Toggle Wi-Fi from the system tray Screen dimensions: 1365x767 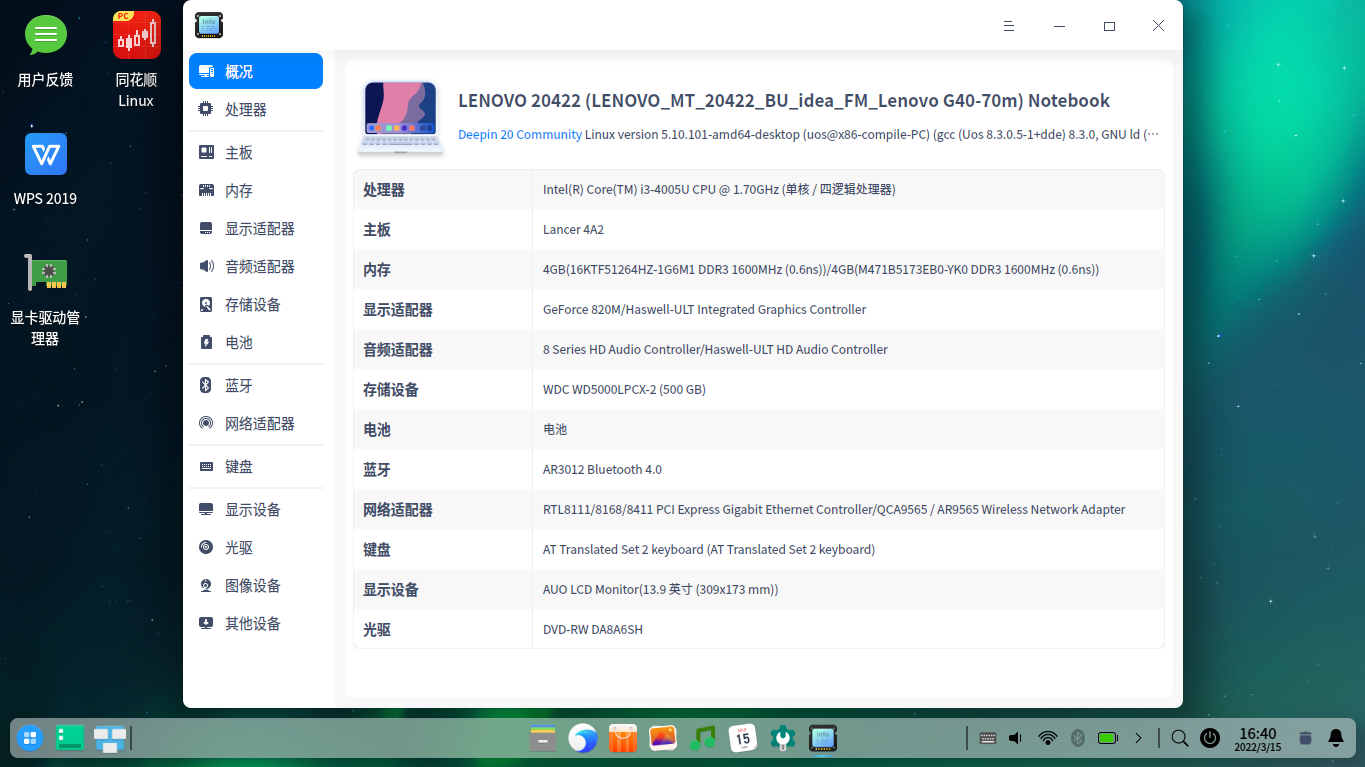pyautogui.click(x=1047, y=738)
